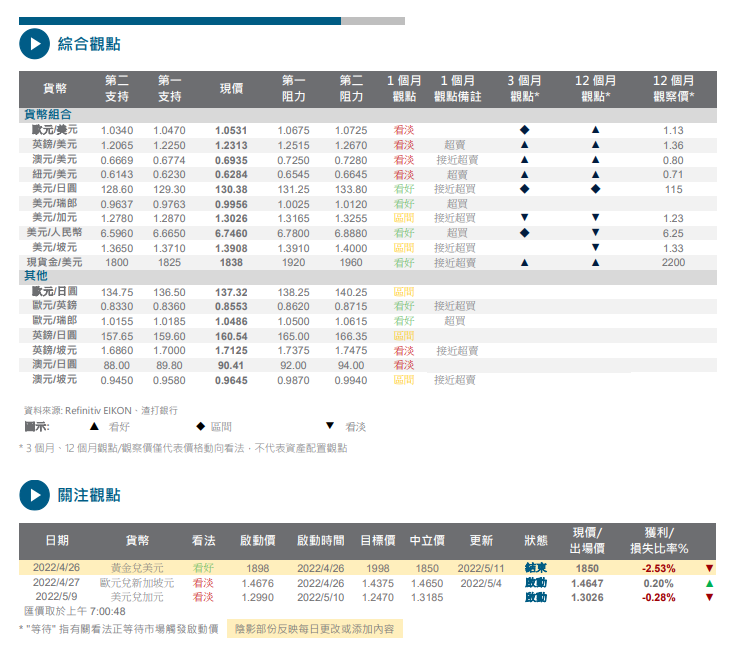The height and width of the screenshot is (666, 738).
Task: Click the 12-month diamond in 美元/日圓 row
Action: coord(595,188)
